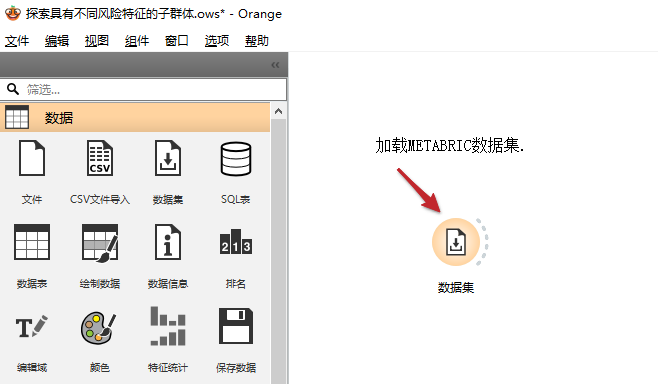The width and height of the screenshot is (658, 384).
Task: Click the 数据集 node on the canvas
Action: (456, 242)
